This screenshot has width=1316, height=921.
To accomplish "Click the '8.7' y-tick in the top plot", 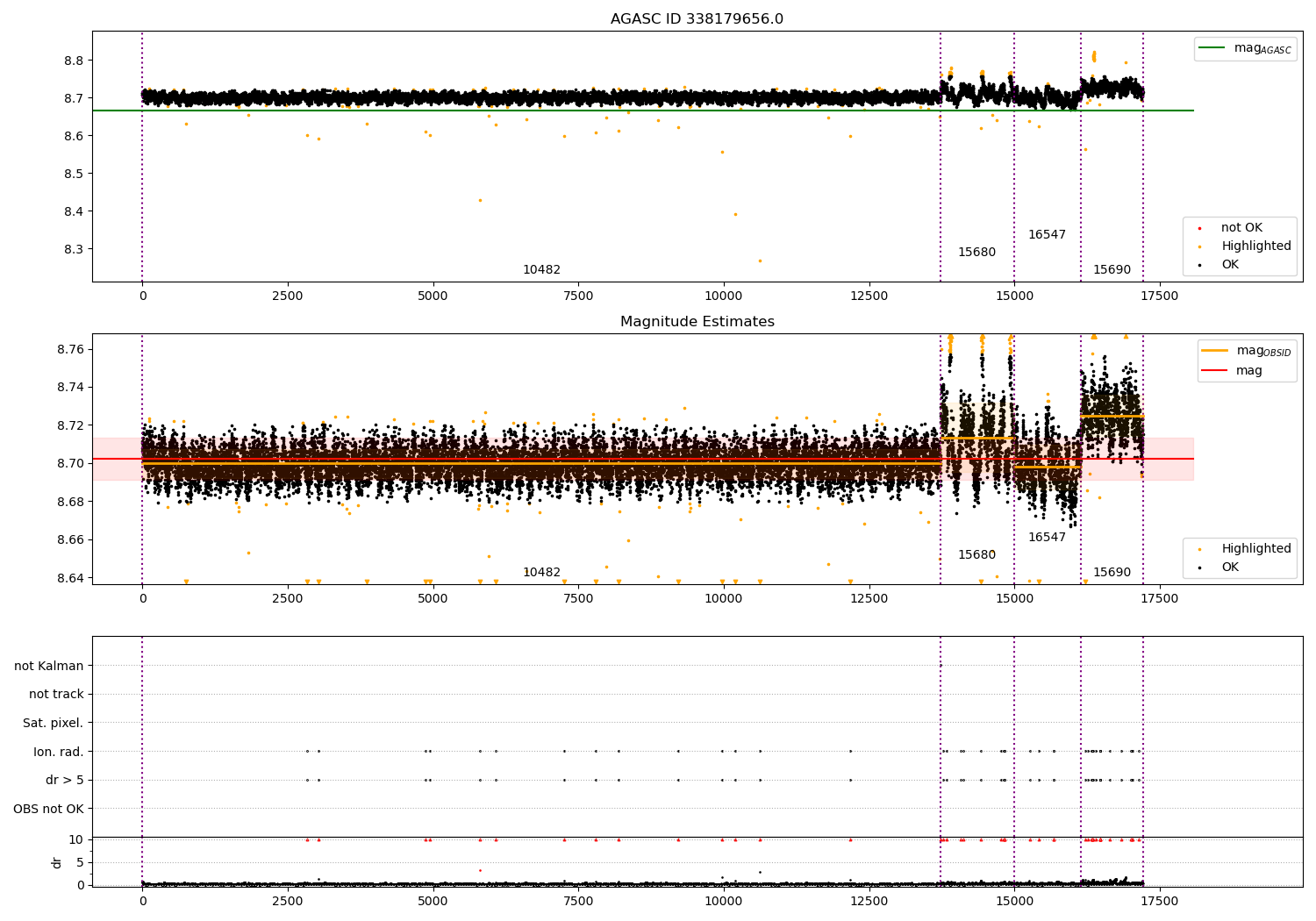I will pyautogui.click(x=74, y=98).
